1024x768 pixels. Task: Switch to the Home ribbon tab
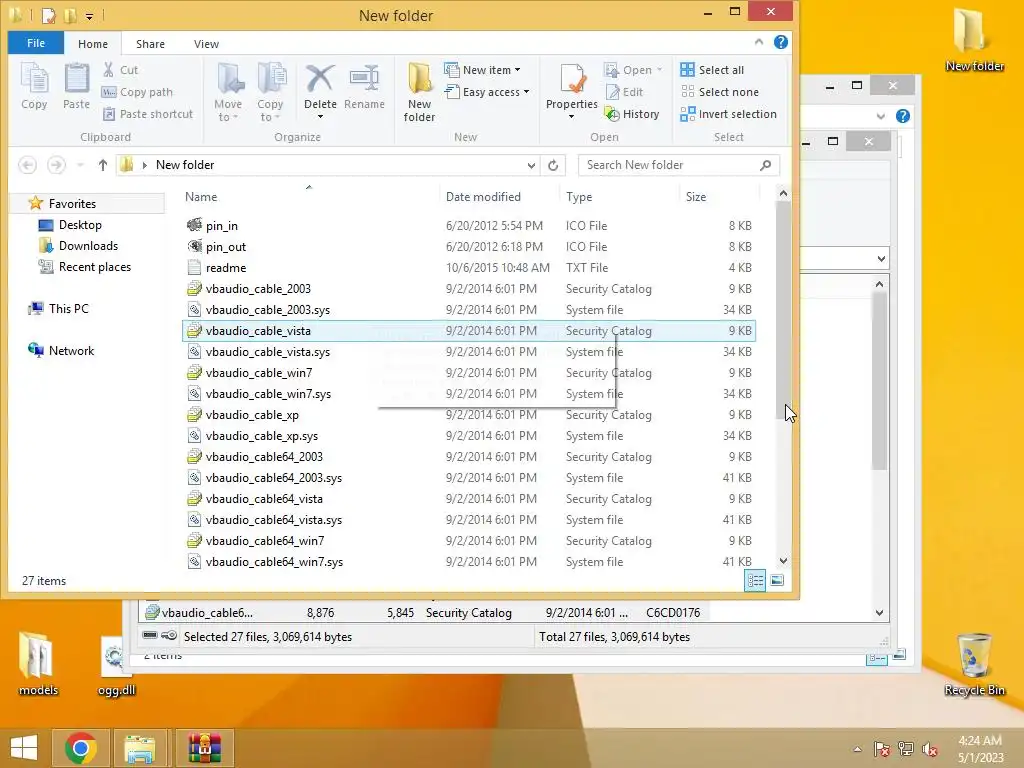93,44
